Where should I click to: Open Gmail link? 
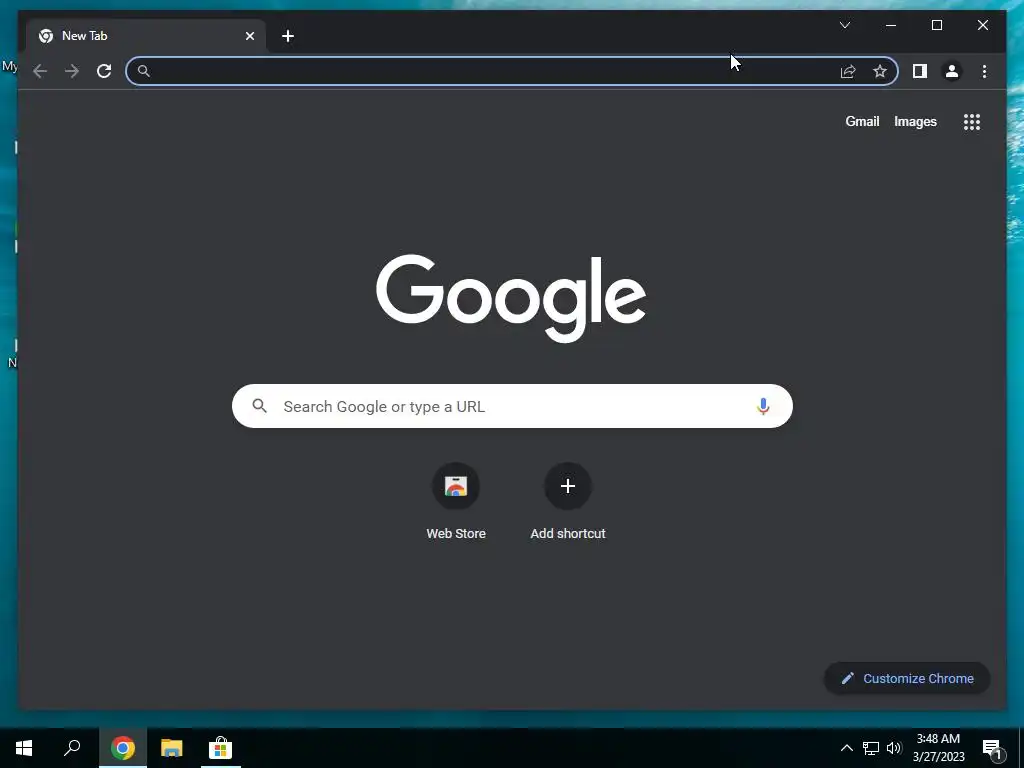[862, 121]
